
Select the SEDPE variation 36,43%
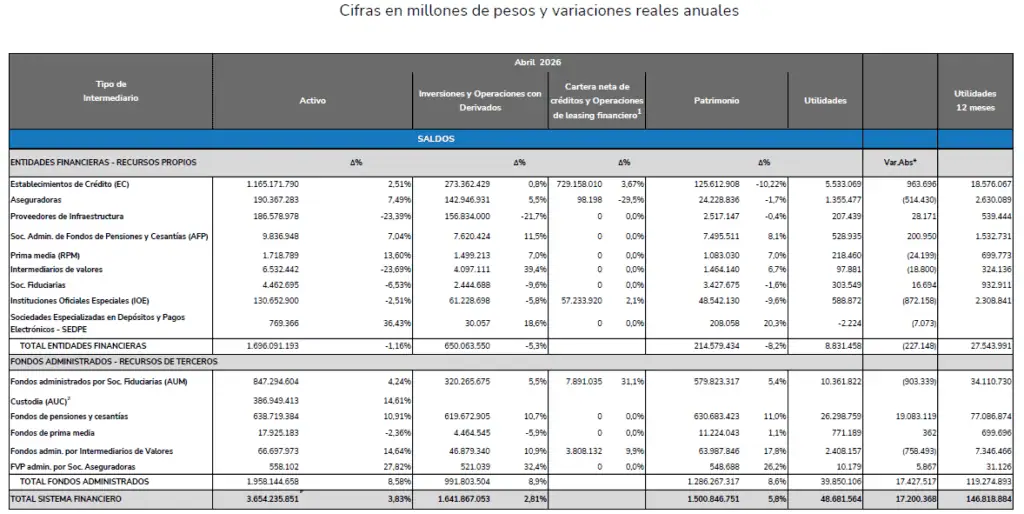[x=398, y=323]
